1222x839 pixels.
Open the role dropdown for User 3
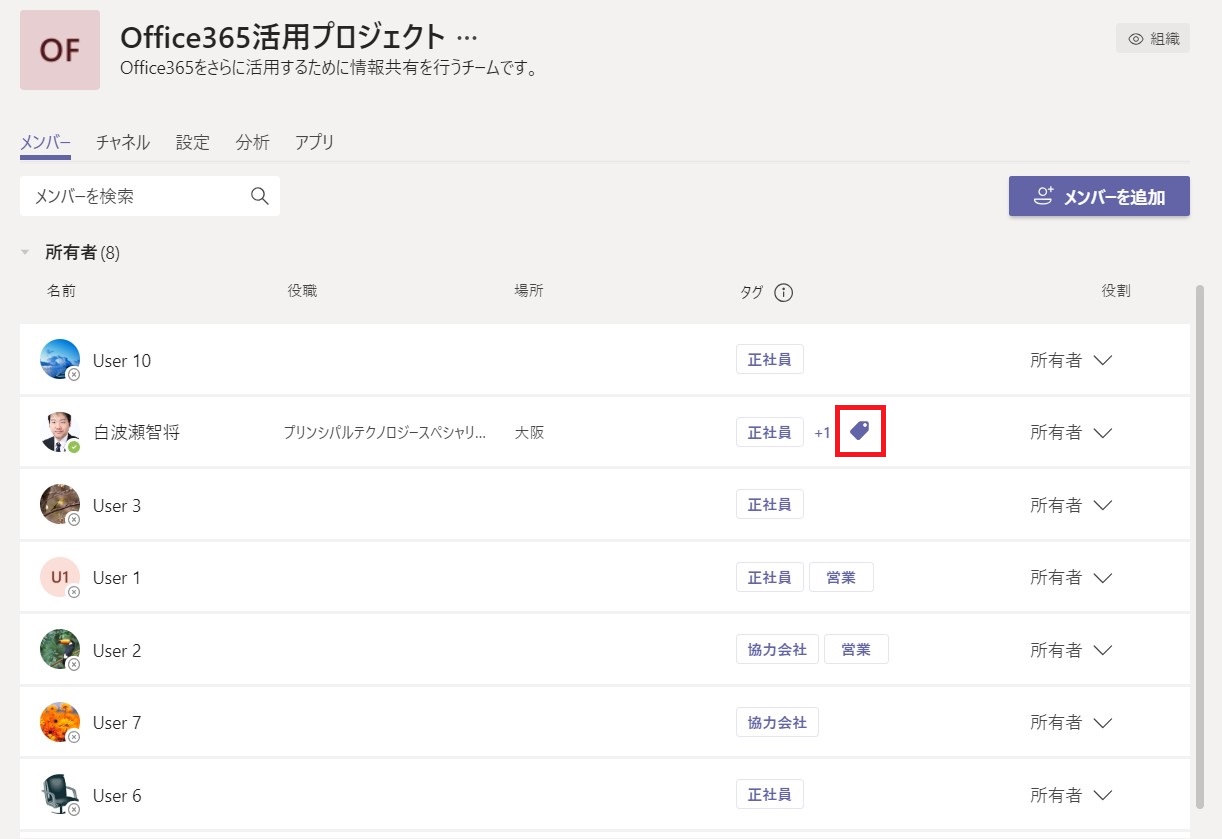point(1072,506)
